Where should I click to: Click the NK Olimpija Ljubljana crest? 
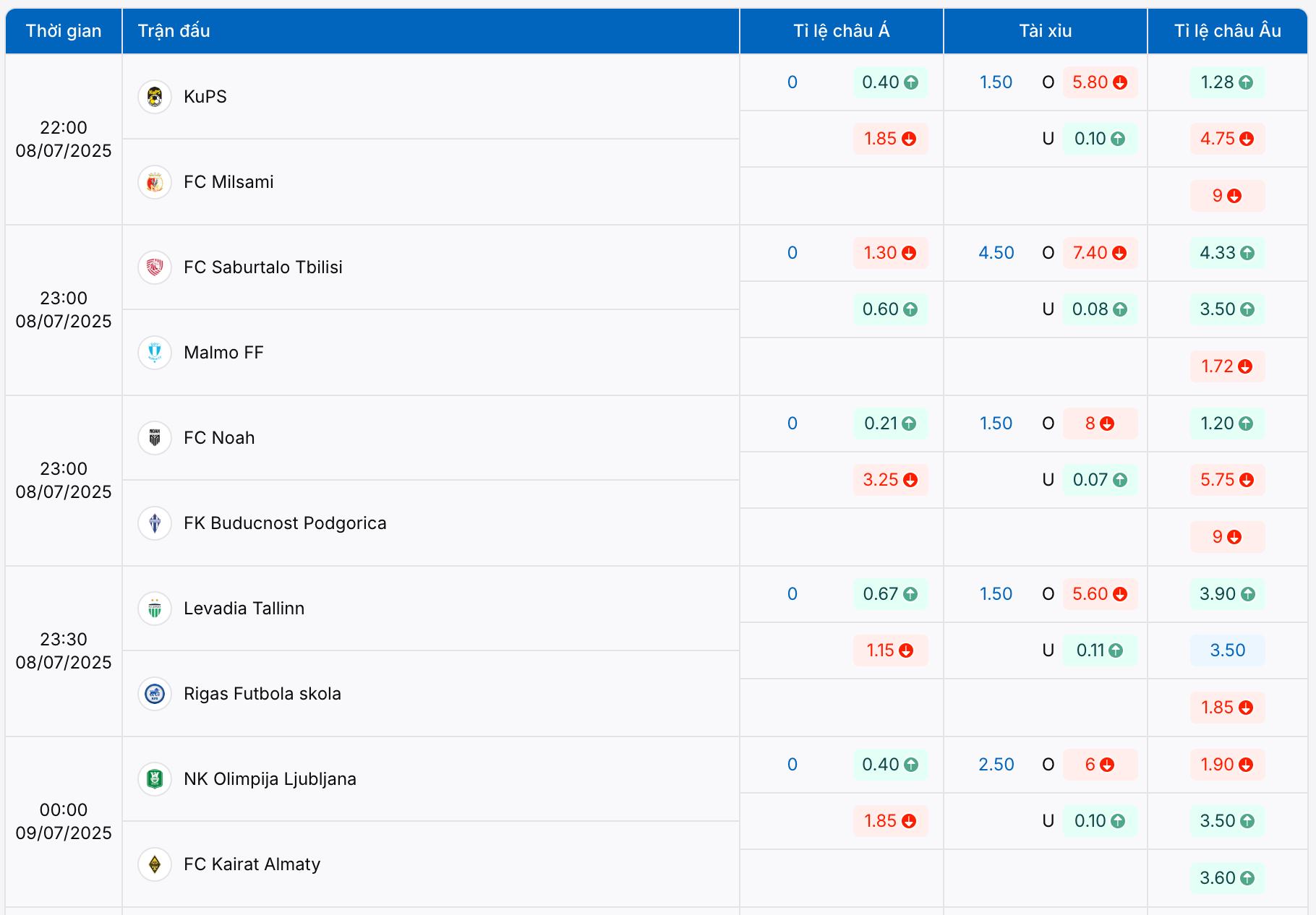click(154, 779)
